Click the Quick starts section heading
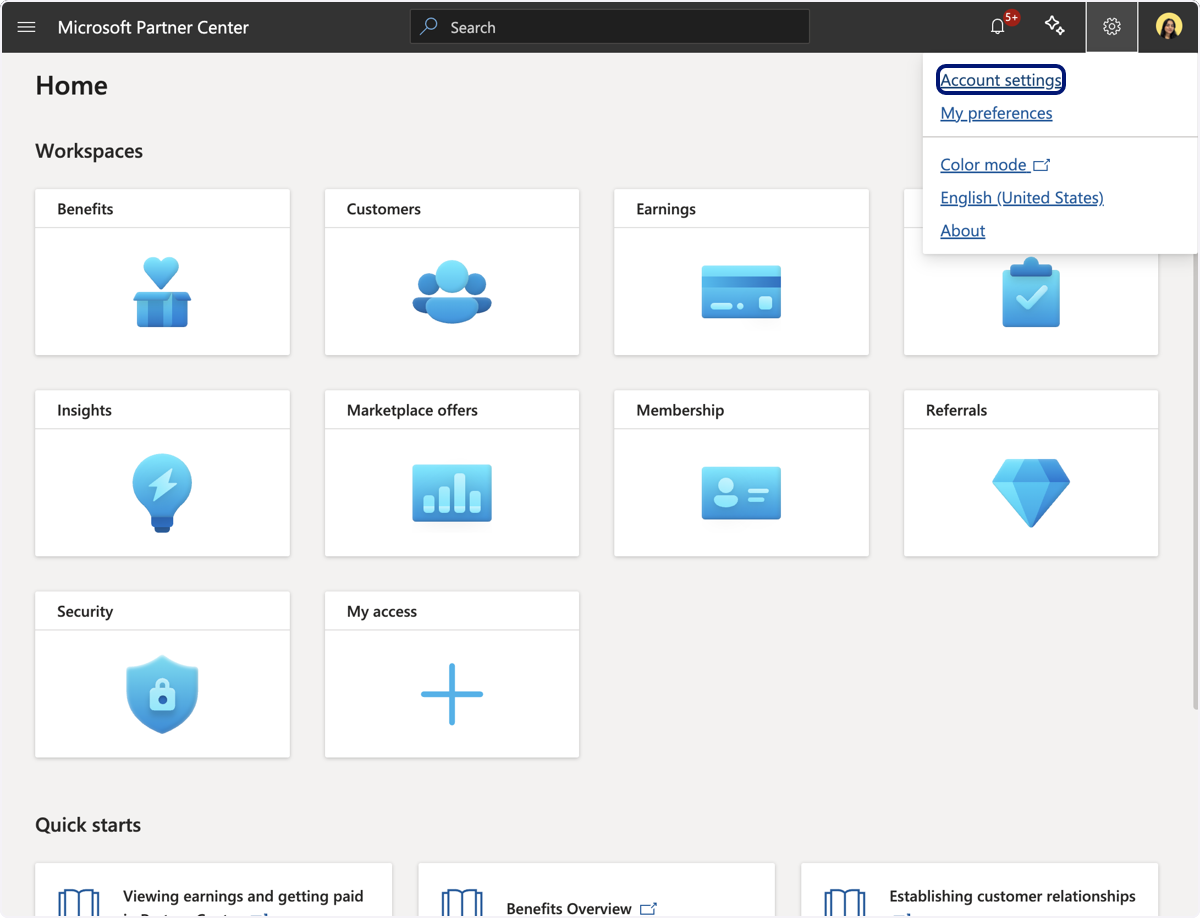Screen dimensions: 1200x918 (x=88, y=825)
